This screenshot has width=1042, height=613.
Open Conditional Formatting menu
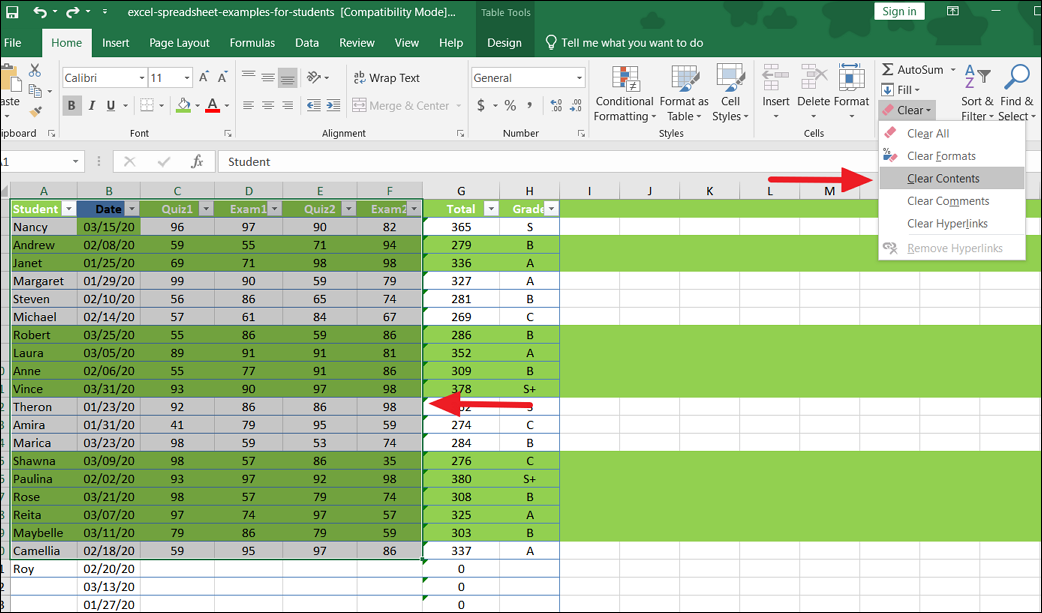click(624, 93)
